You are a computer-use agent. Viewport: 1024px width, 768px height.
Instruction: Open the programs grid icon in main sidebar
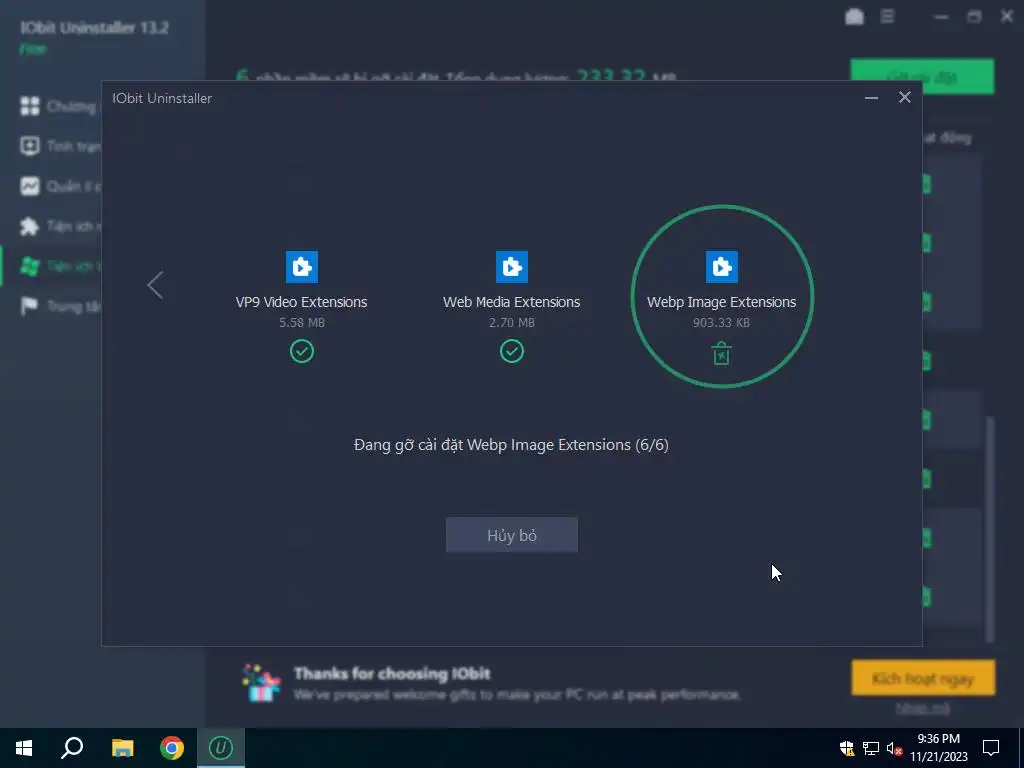coord(29,106)
